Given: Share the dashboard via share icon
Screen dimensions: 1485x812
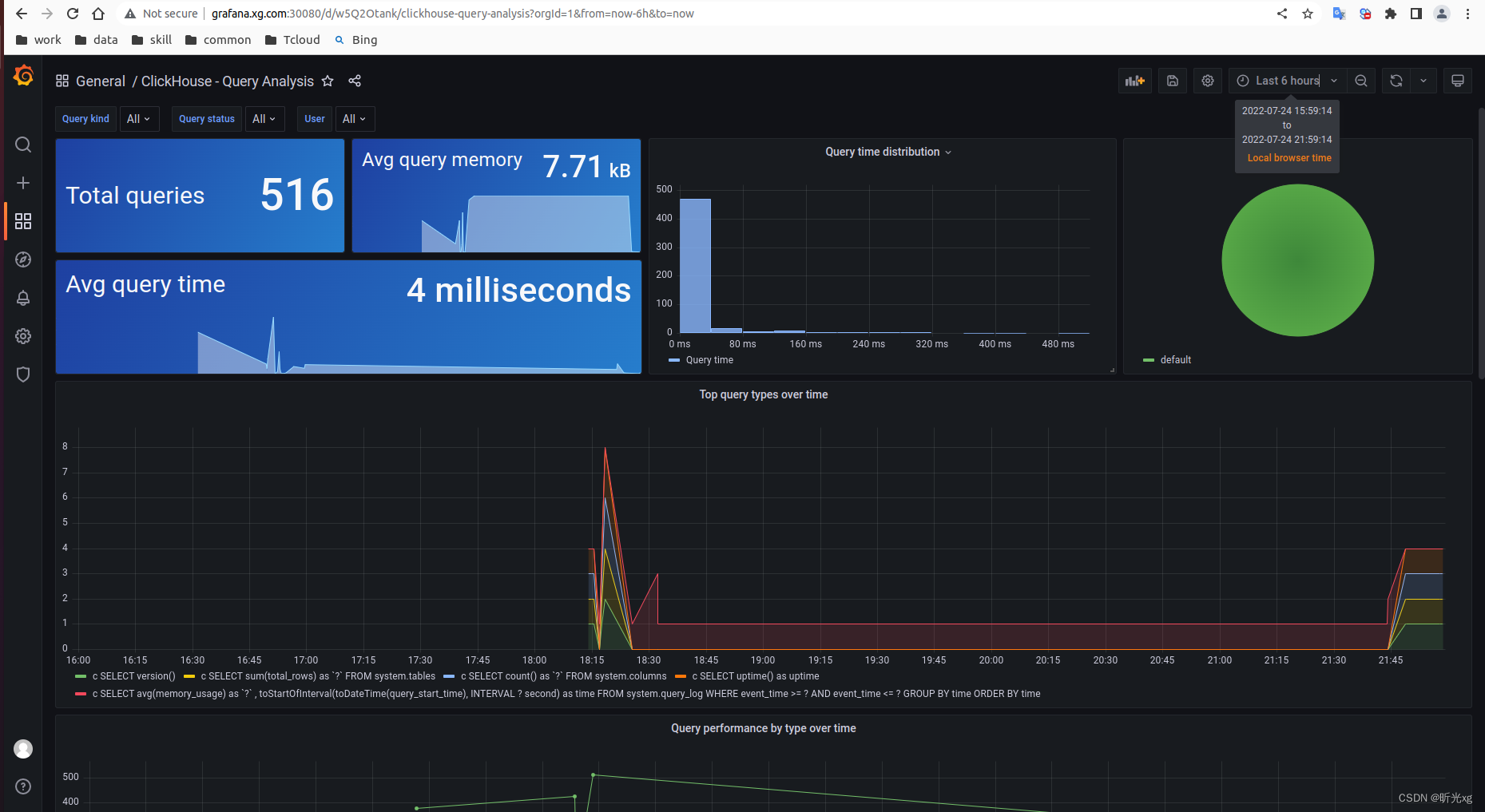Looking at the screenshot, I should 355,81.
